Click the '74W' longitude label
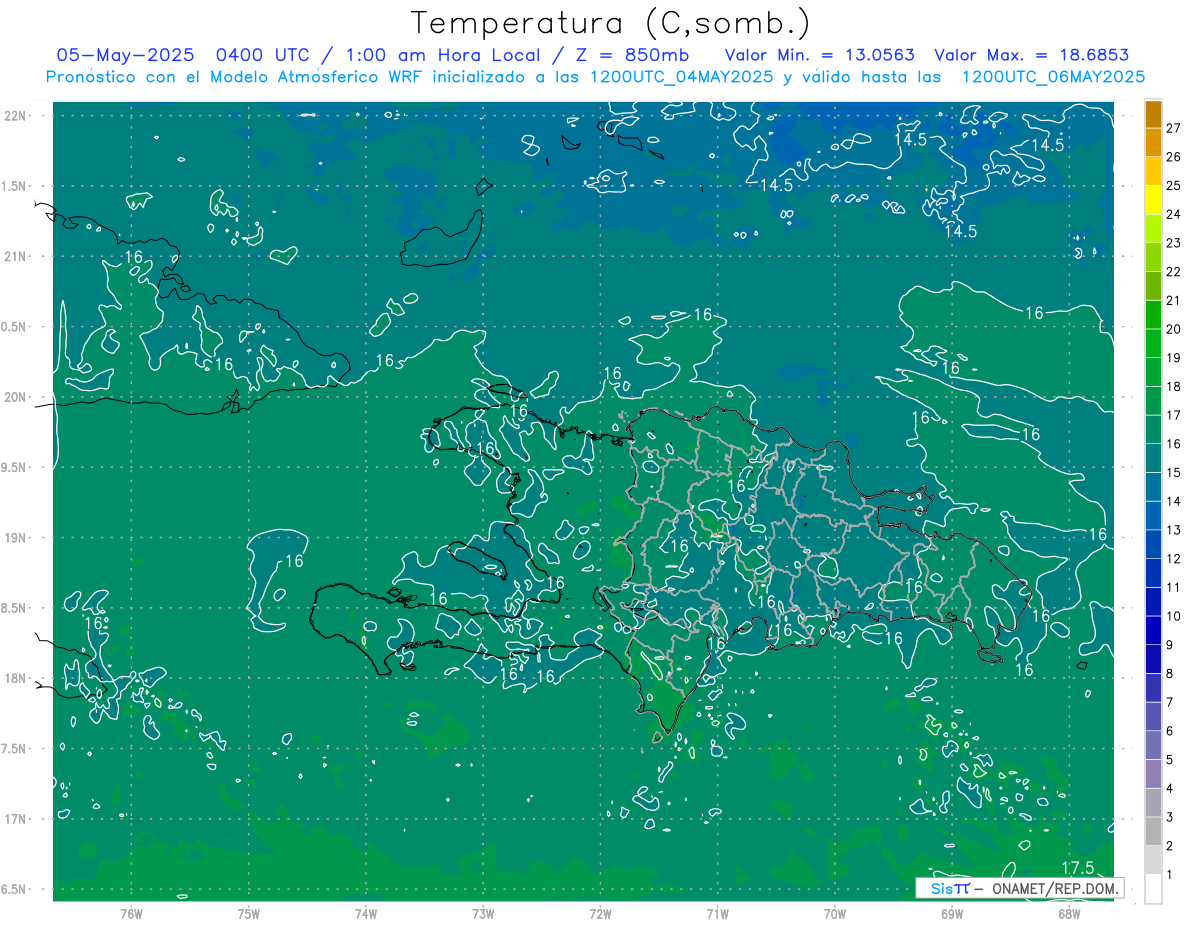This screenshot has width=1200, height=927. (366, 913)
